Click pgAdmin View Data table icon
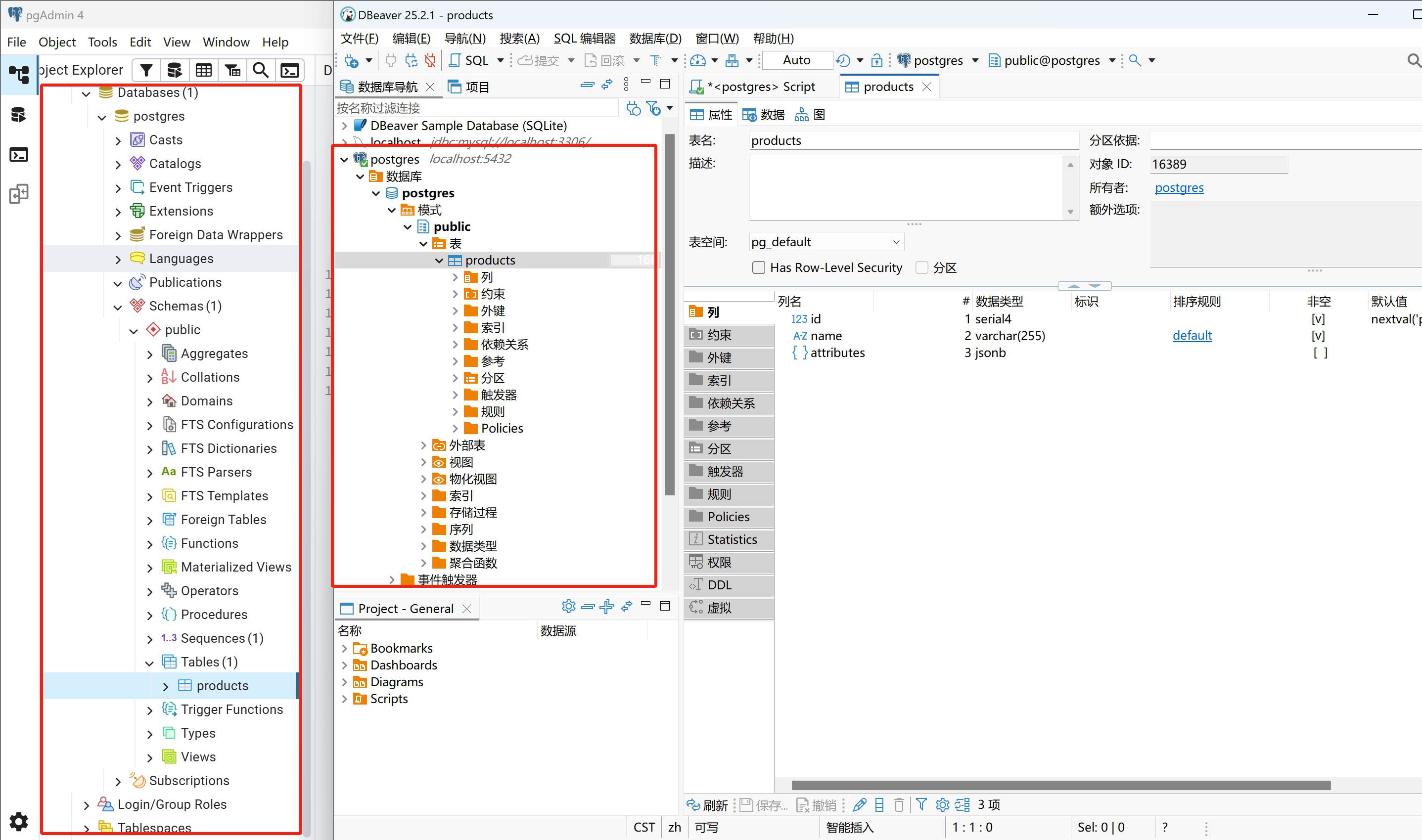Viewport: 1422px width, 840px height. (x=204, y=70)
